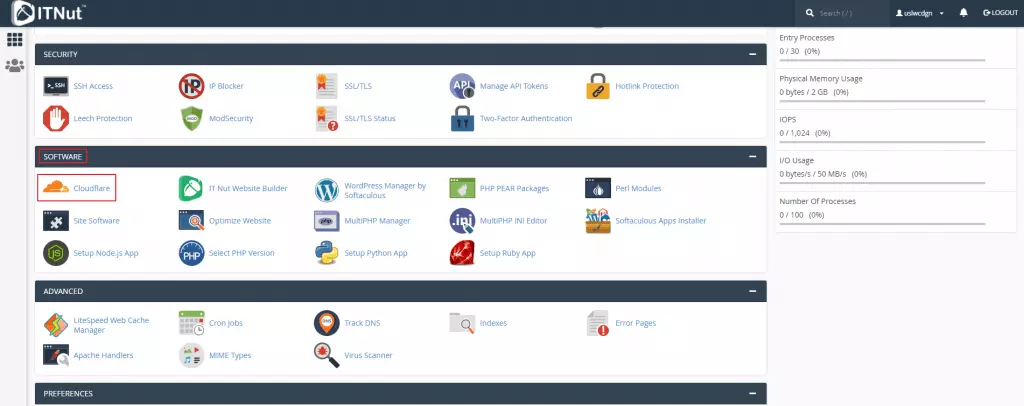
Task: Click the Virus Scanner icon
Action: point(327,355)
